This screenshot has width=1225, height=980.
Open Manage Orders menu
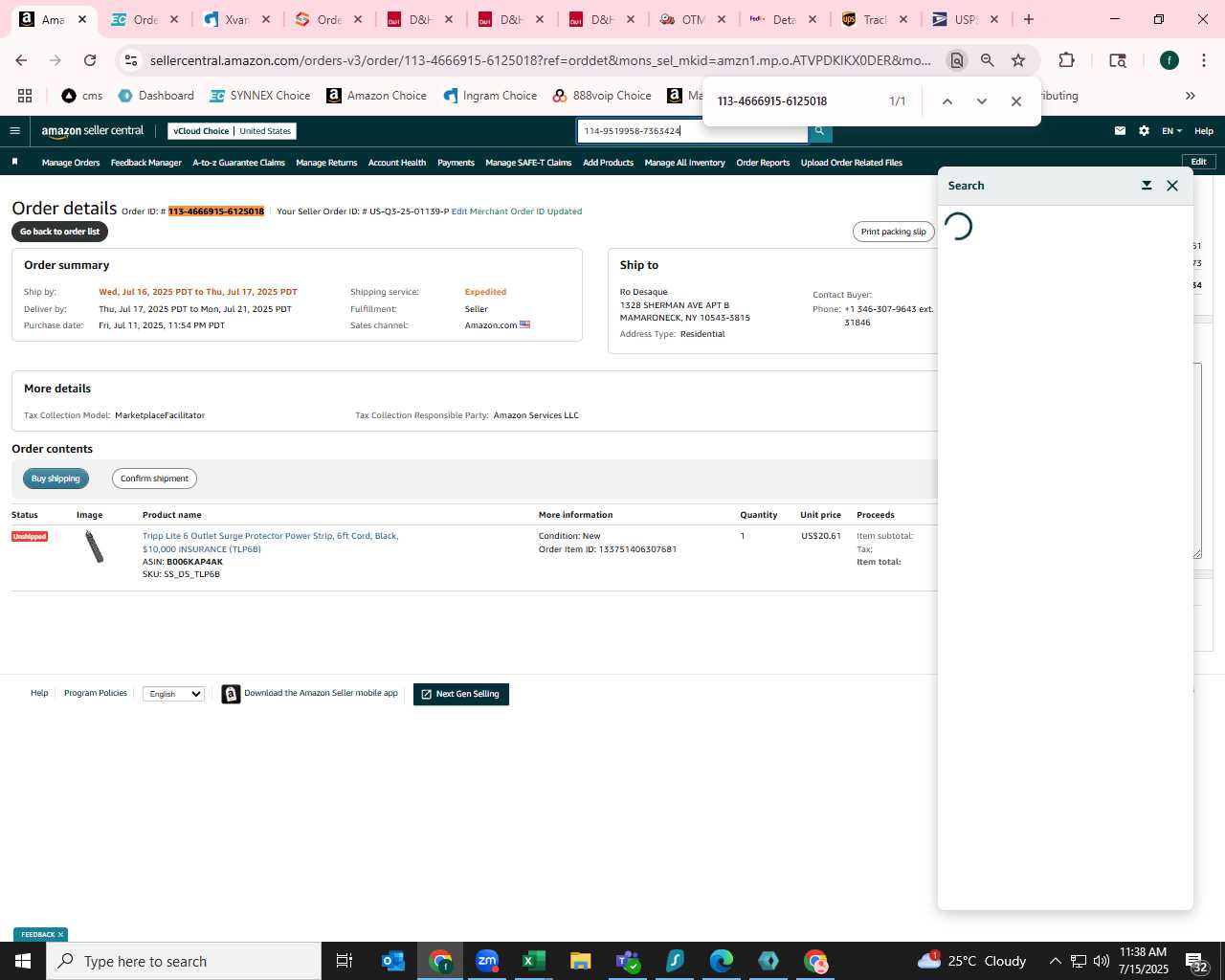[71, 163]
